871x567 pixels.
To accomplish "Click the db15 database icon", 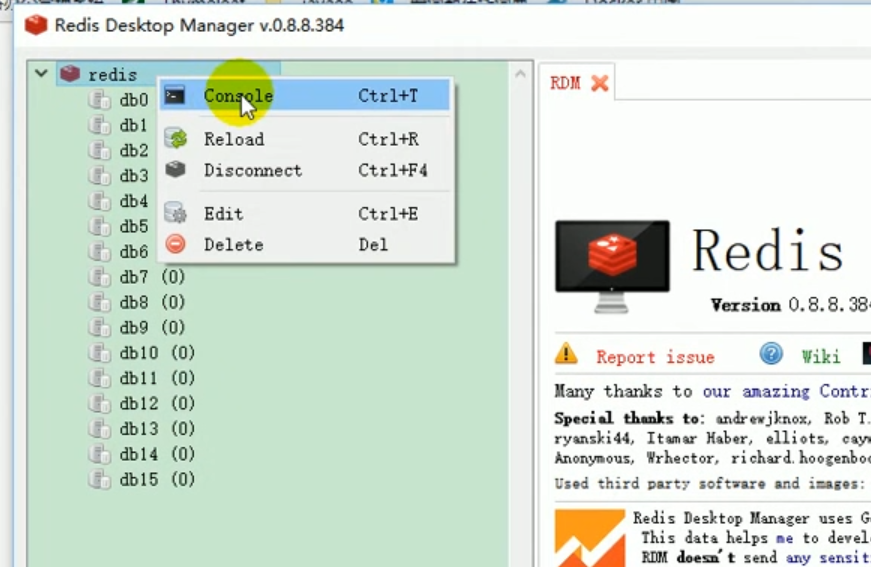I will click(100, 479).
